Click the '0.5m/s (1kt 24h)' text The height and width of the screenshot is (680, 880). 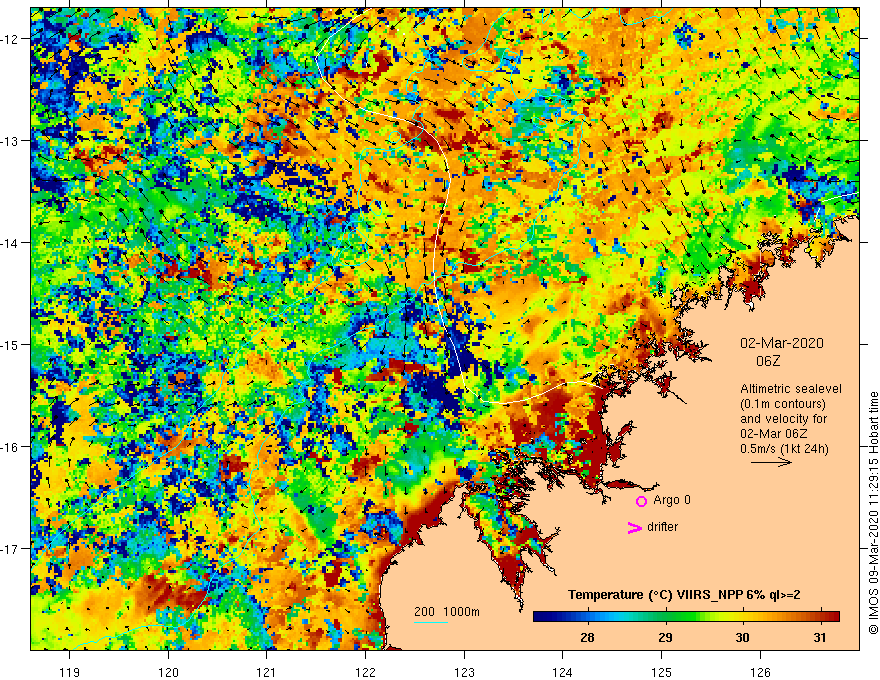point(784,449)
